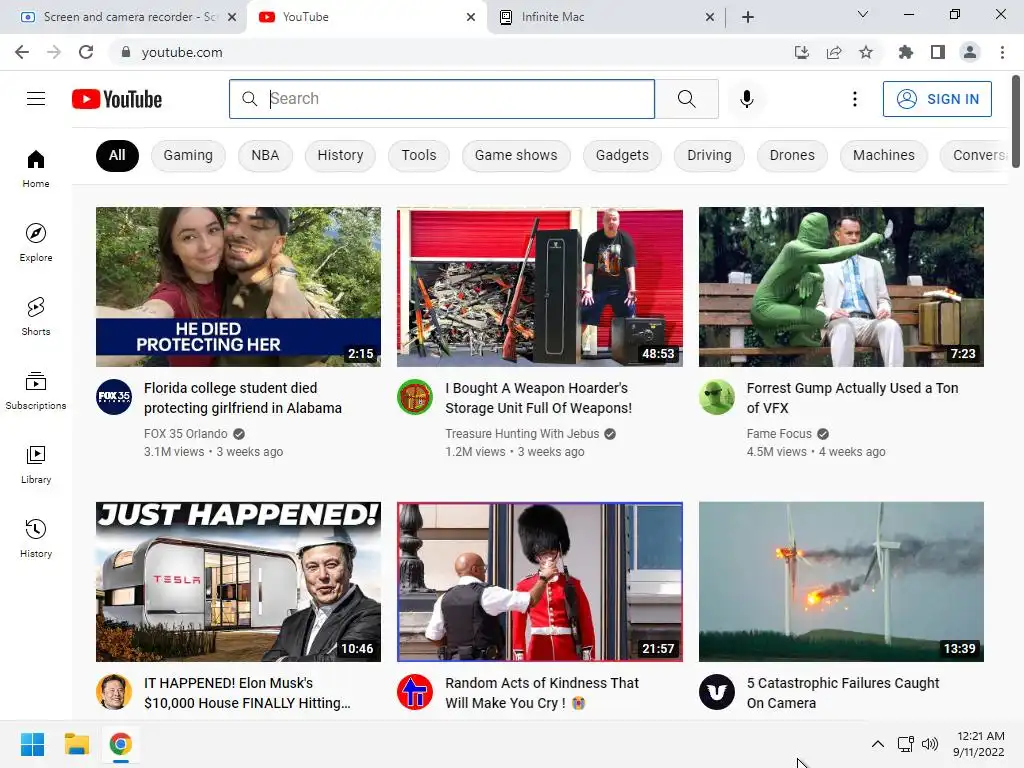Click the Chrome taskbar icon

click(120, 744)
